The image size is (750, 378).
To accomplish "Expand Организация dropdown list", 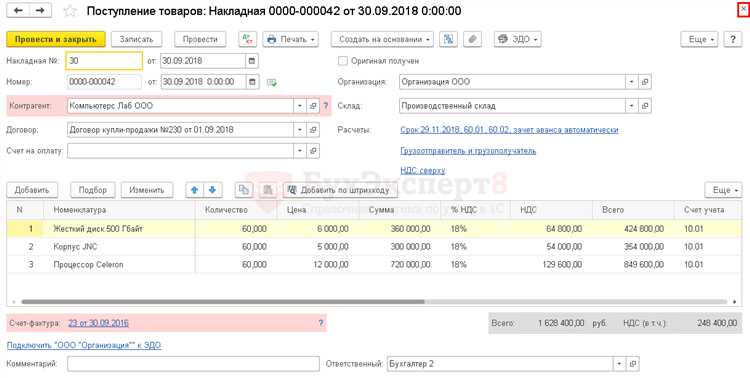I will (632, 82).
